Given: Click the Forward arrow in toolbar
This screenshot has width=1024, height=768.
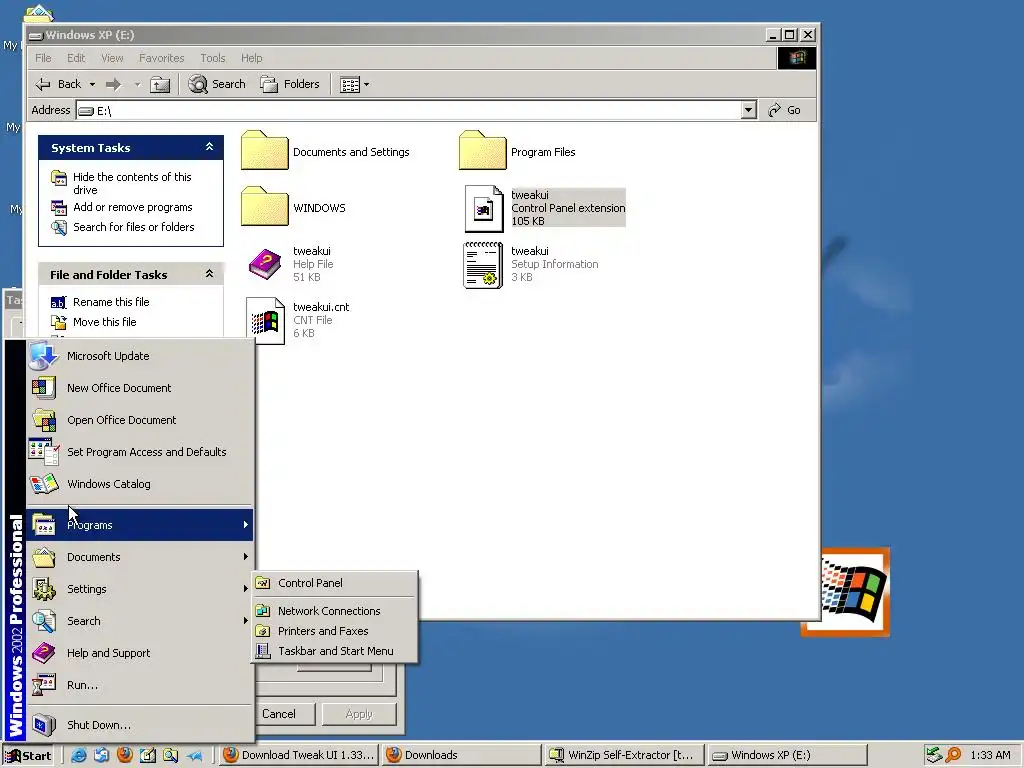Looking at the screenshot, I should click(x=114, y=84).
